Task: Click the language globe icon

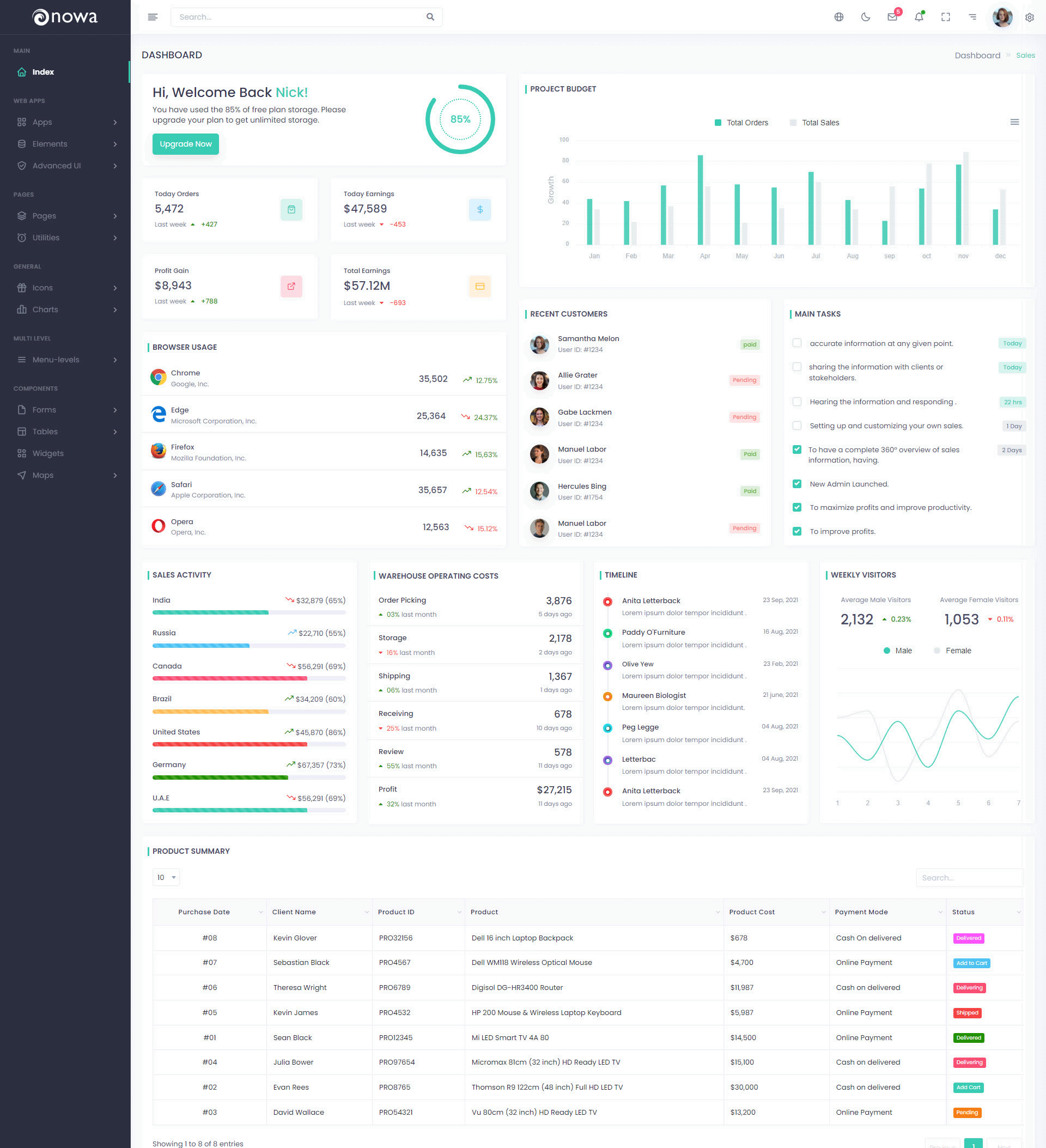Action: (839, 17)
